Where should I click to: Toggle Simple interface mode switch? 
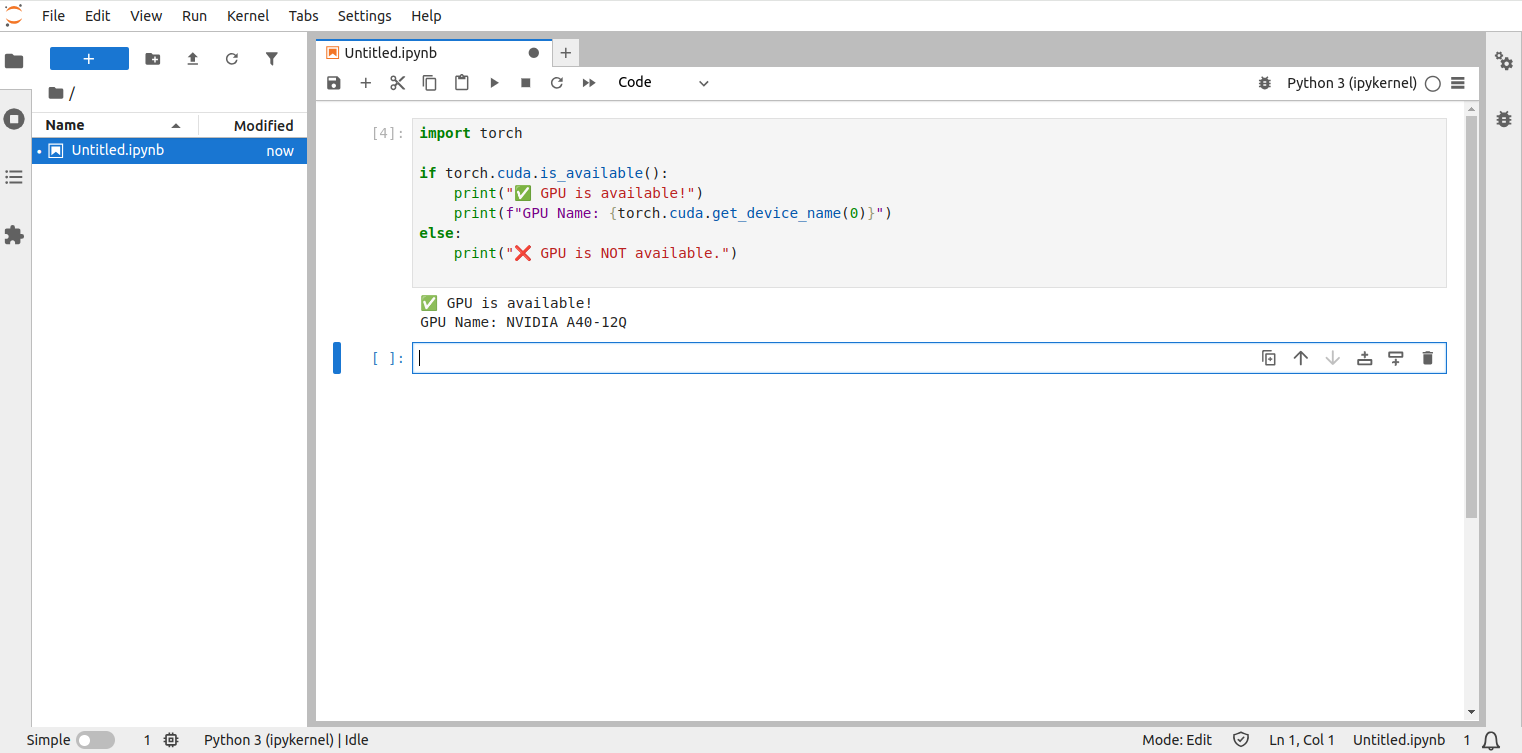(95, 740)
